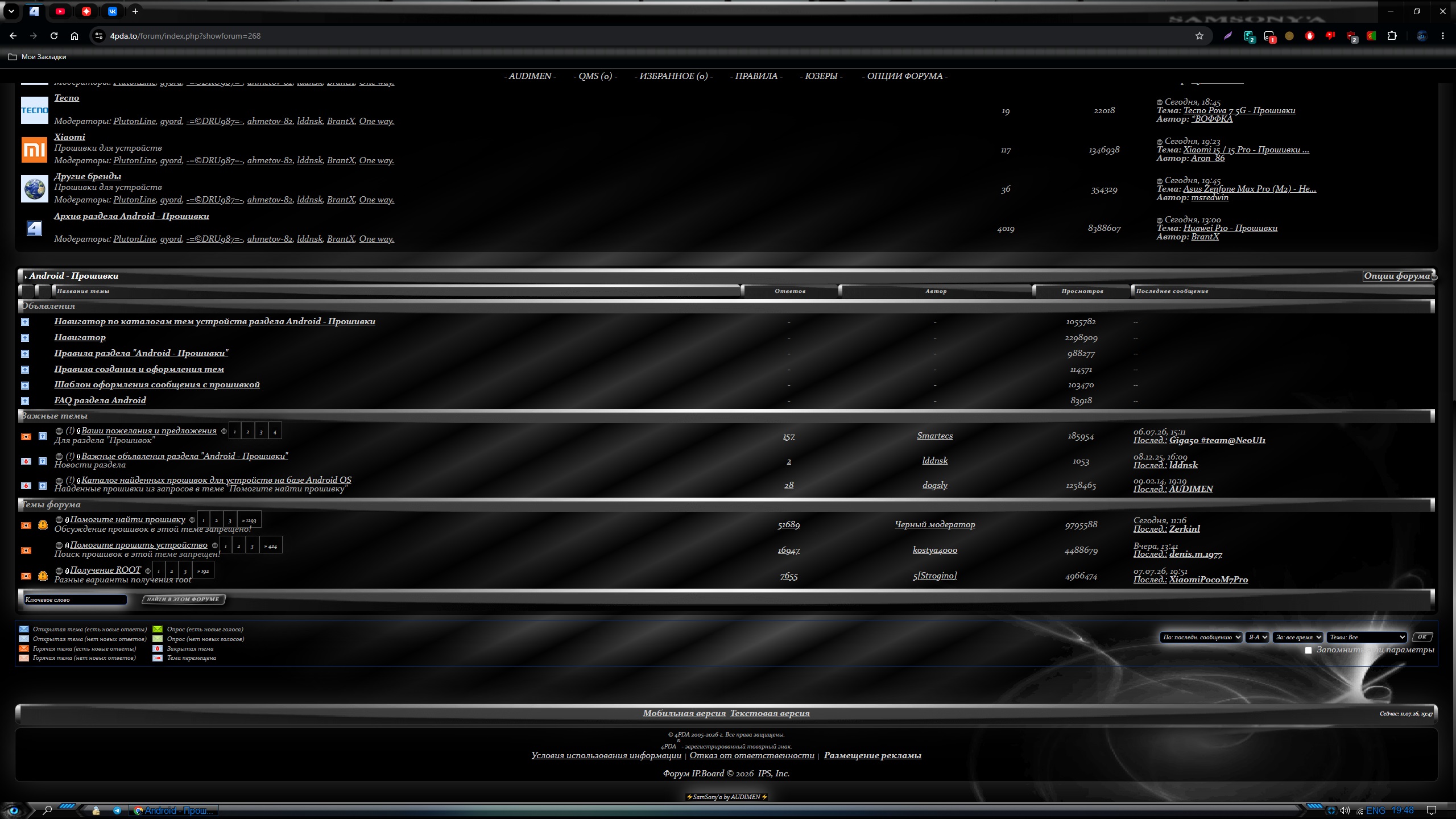Screen dimensions: 1456x819
Task: Open ОПЦИИ ФОРУМА in the top menu
Action: tap(905, 76)
